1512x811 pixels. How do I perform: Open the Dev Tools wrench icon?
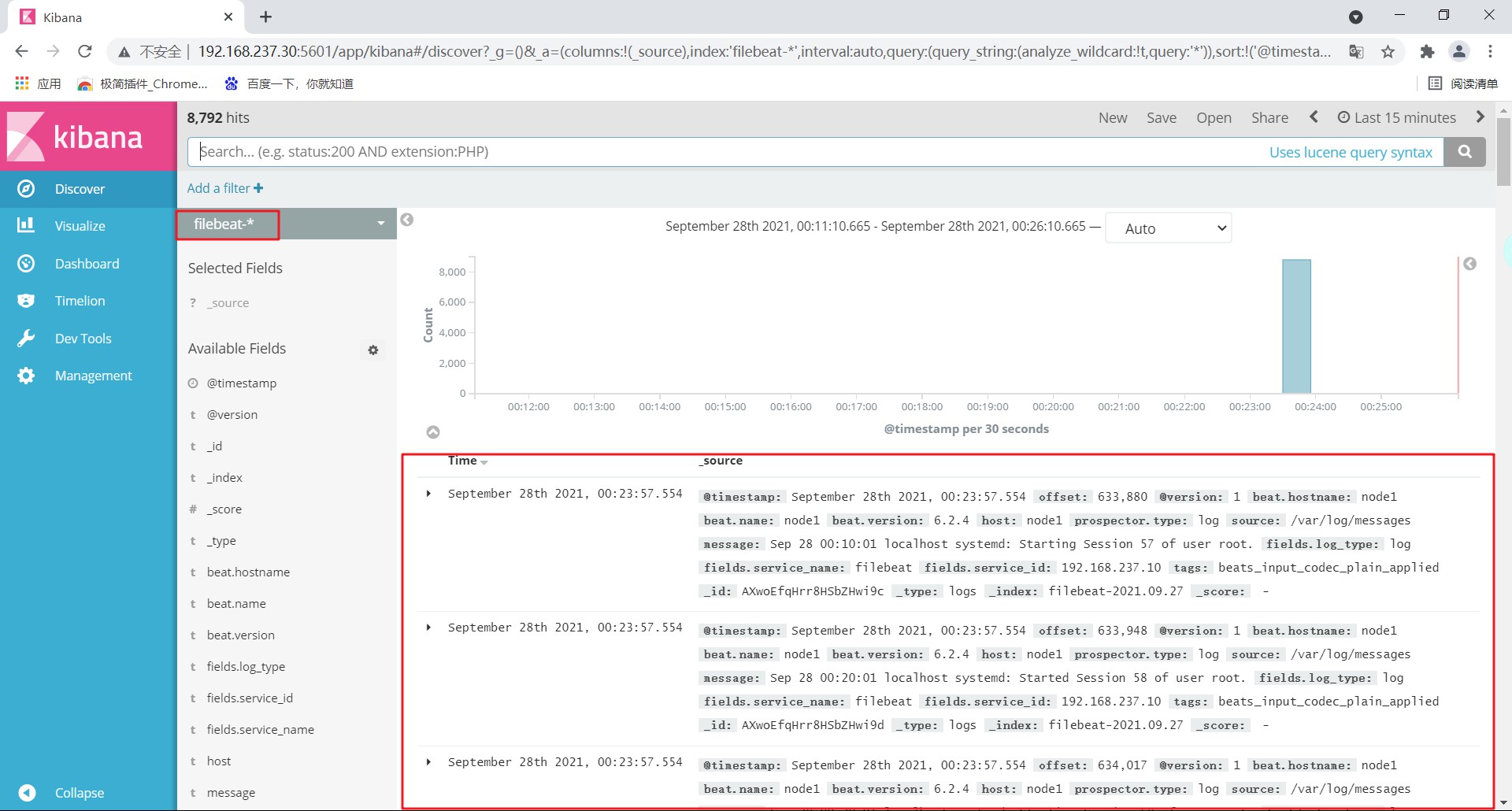tap(26, 339)
